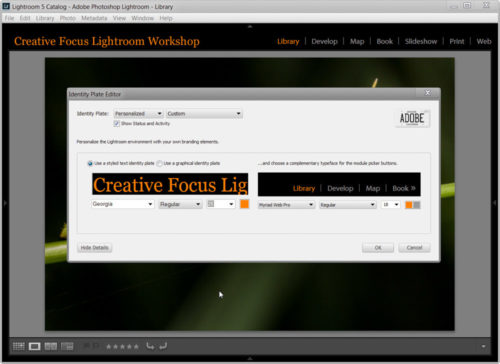500x364 pixels.
Task: Click the Hide Details button
Action: pos(94,248)
